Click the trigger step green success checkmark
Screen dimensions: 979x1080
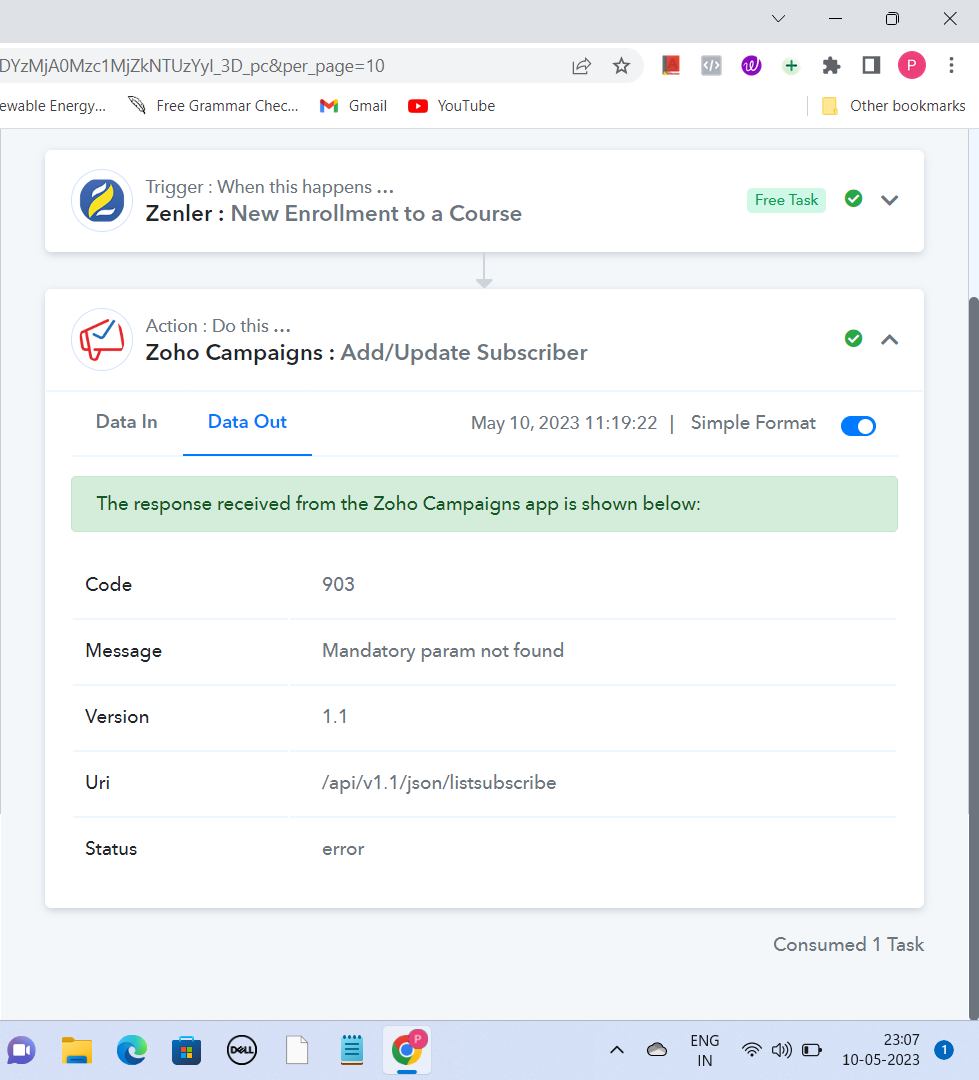point(853,199)
